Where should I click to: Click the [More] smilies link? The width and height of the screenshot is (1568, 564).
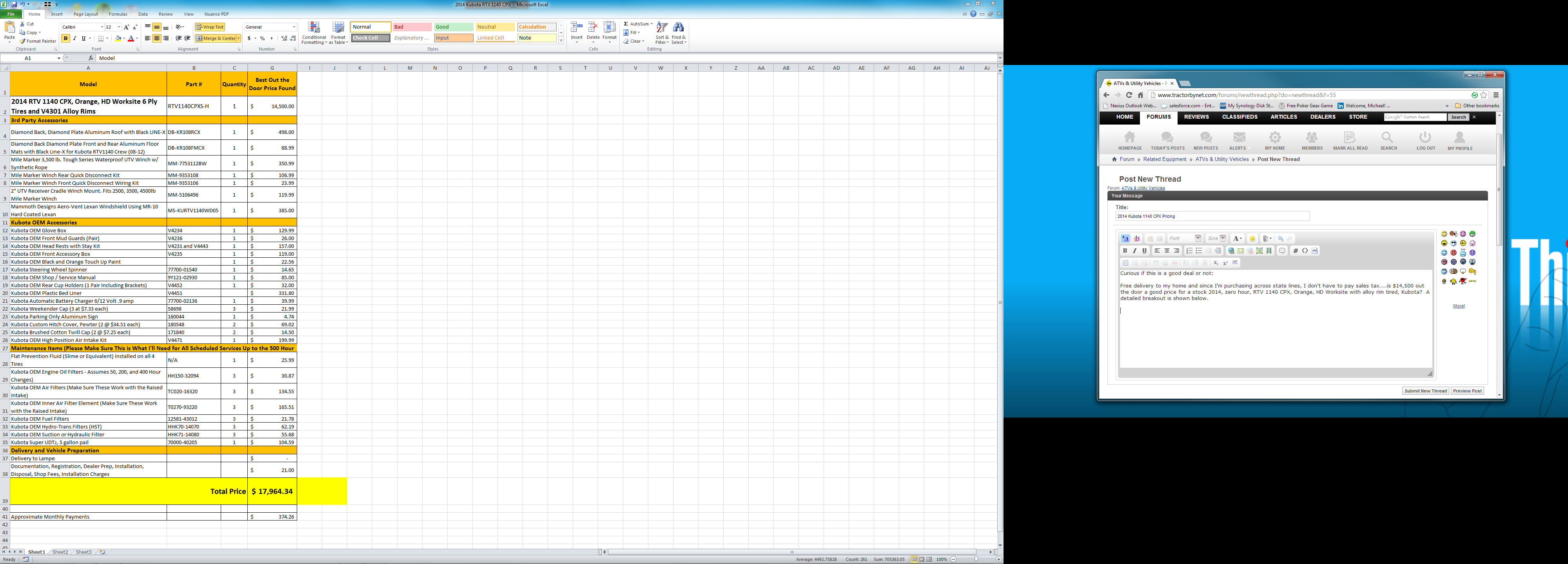[x=1458, y=306]
